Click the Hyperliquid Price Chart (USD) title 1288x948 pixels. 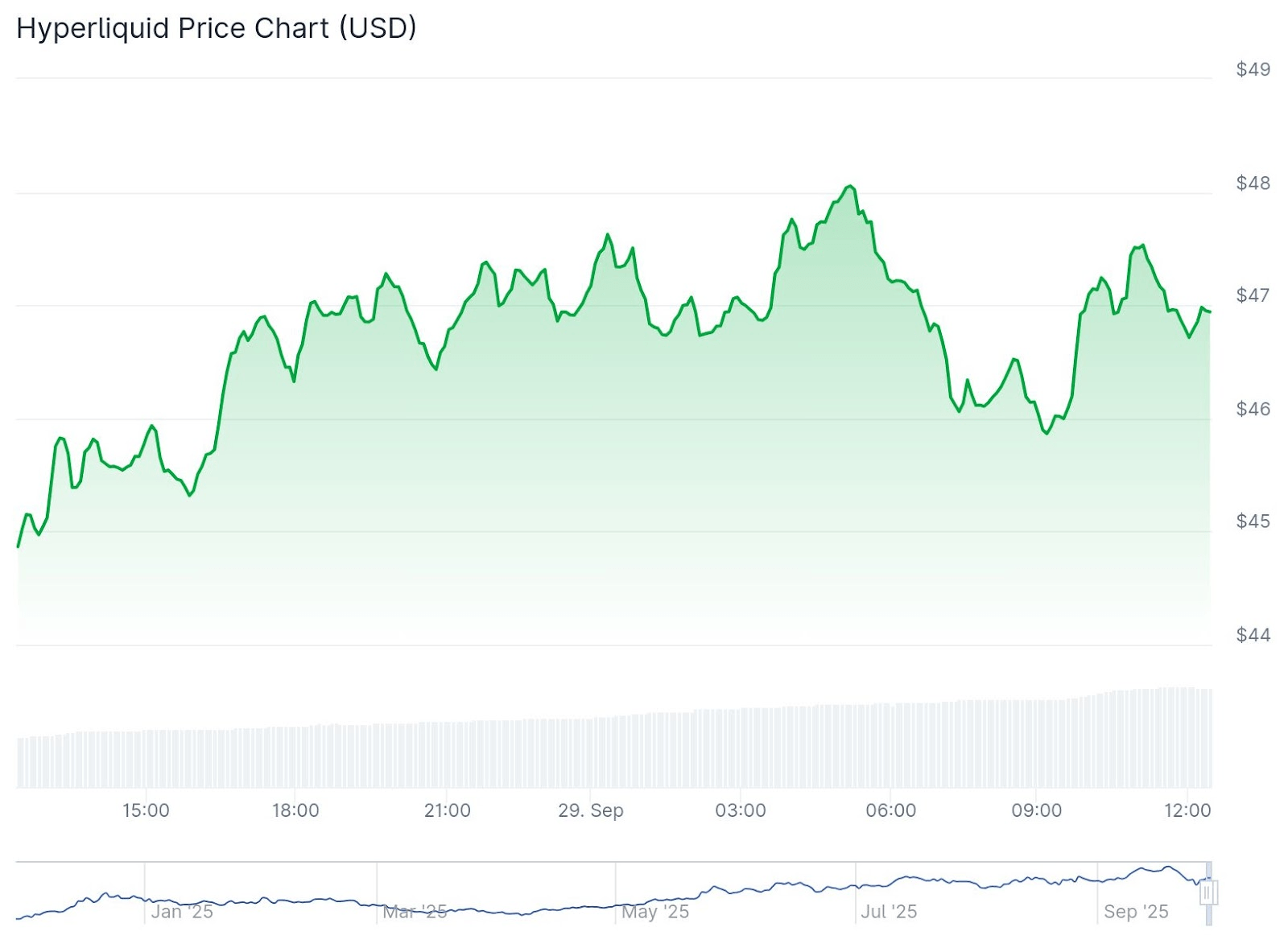click(x=217, y=28)
